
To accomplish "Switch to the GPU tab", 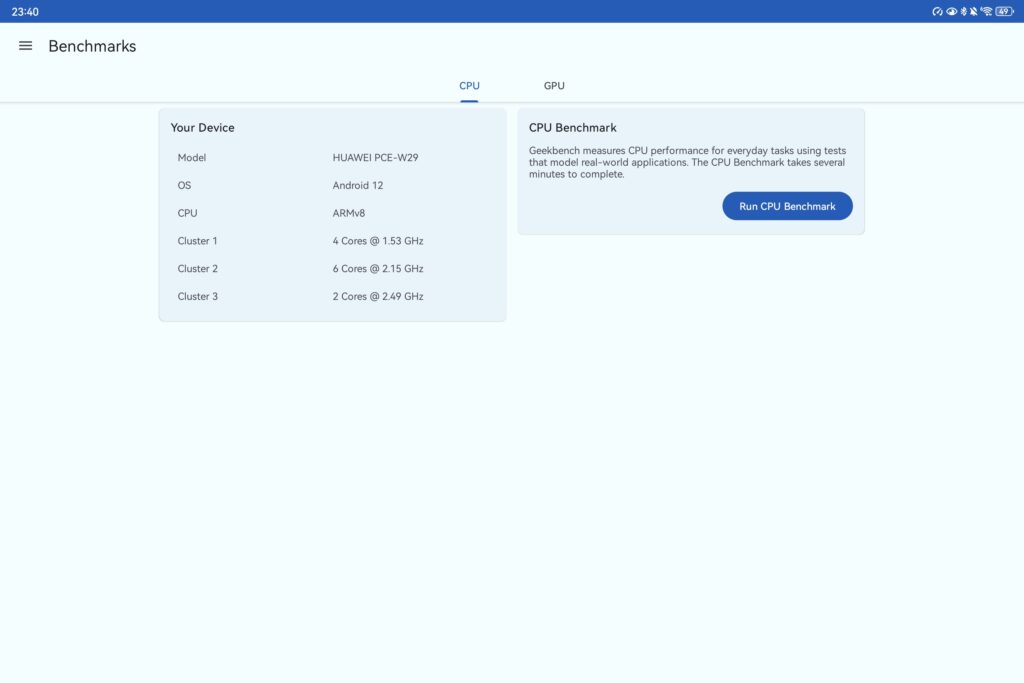I will click(x=554, y=86).
